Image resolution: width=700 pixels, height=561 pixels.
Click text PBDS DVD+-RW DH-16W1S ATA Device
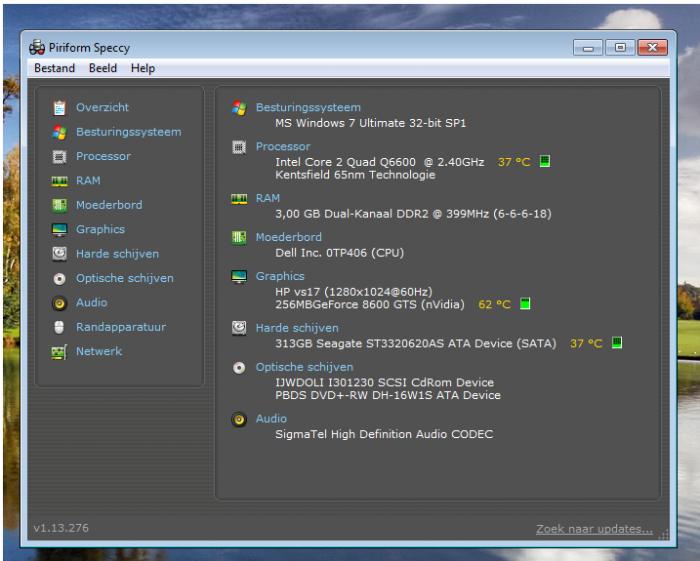tap(388, 395)
